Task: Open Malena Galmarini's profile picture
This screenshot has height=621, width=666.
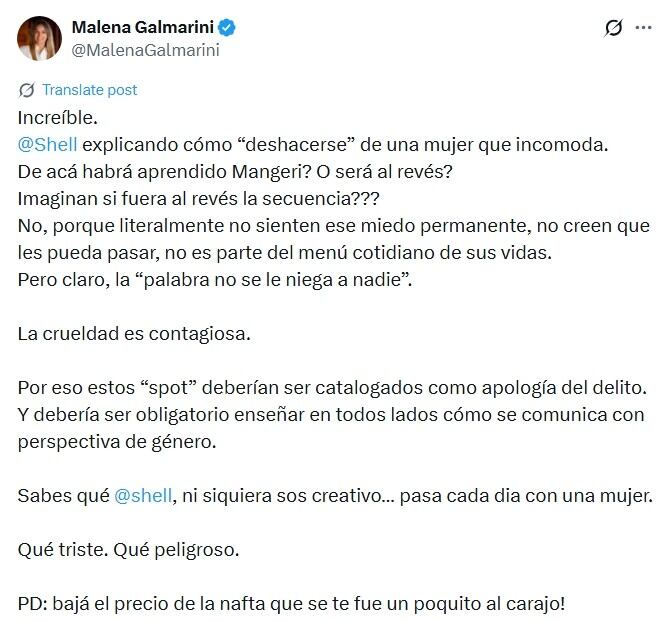Action: click(40, 38)
